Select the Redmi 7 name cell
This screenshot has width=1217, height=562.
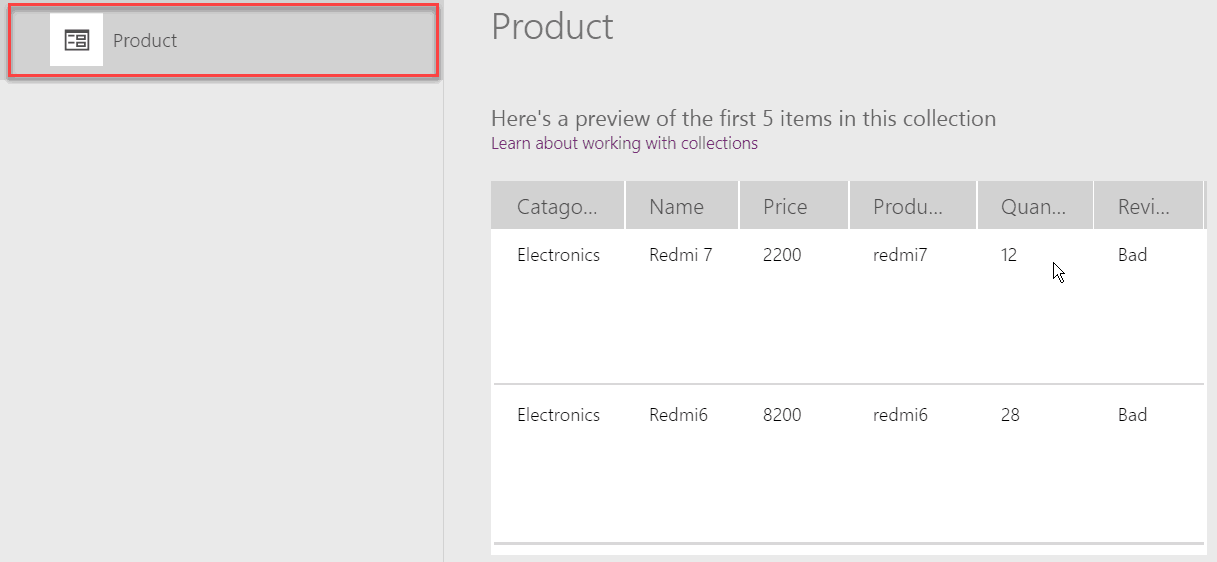tap(680, 255)
